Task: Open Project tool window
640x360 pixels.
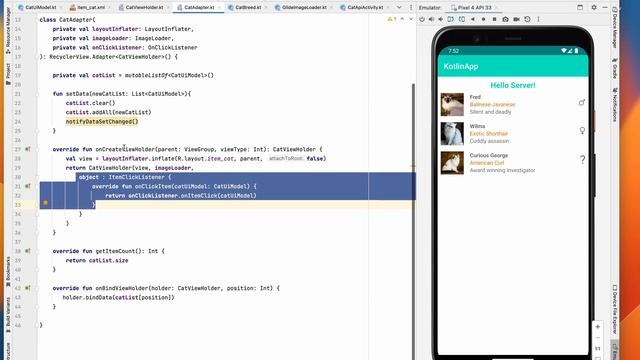Action: click(x=8, y=74)
